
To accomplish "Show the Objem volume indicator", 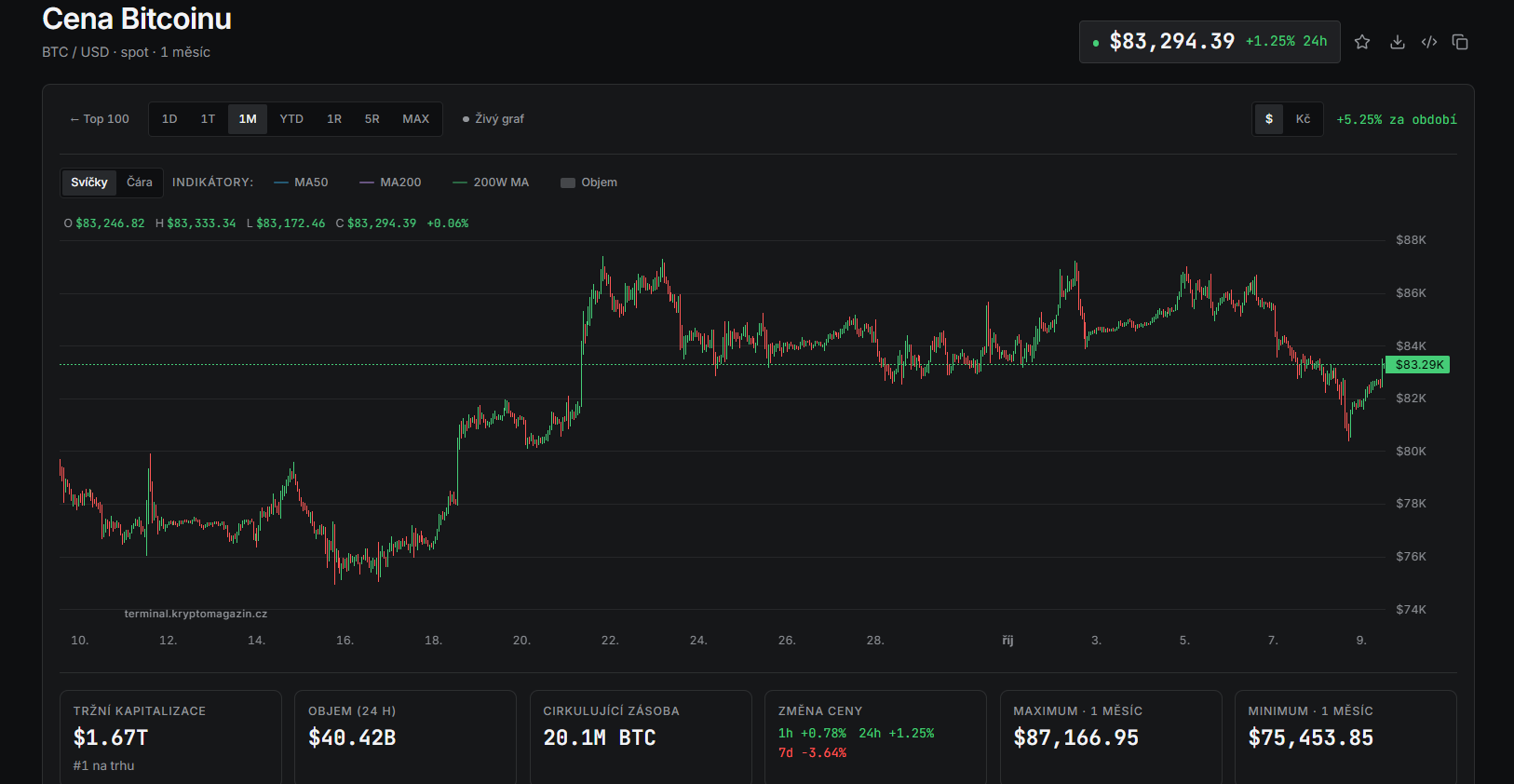I will (589, 182).
